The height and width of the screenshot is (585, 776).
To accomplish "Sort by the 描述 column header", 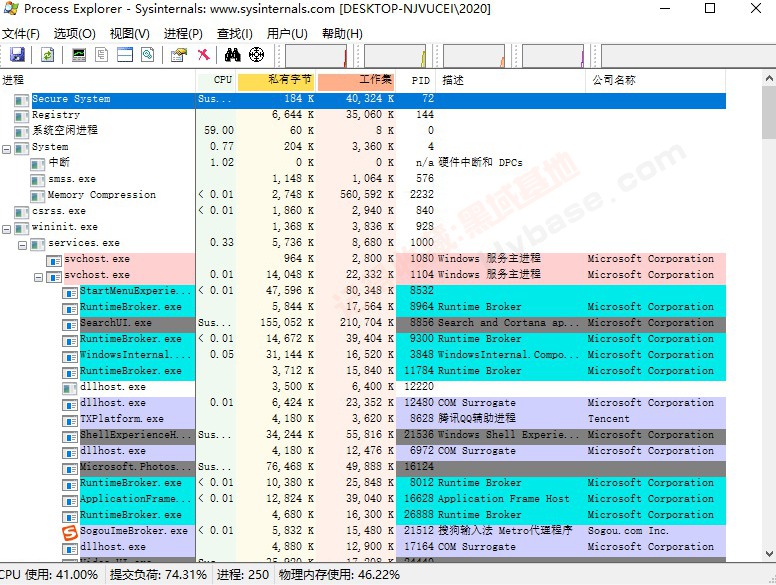I will (x=511, y=80).
